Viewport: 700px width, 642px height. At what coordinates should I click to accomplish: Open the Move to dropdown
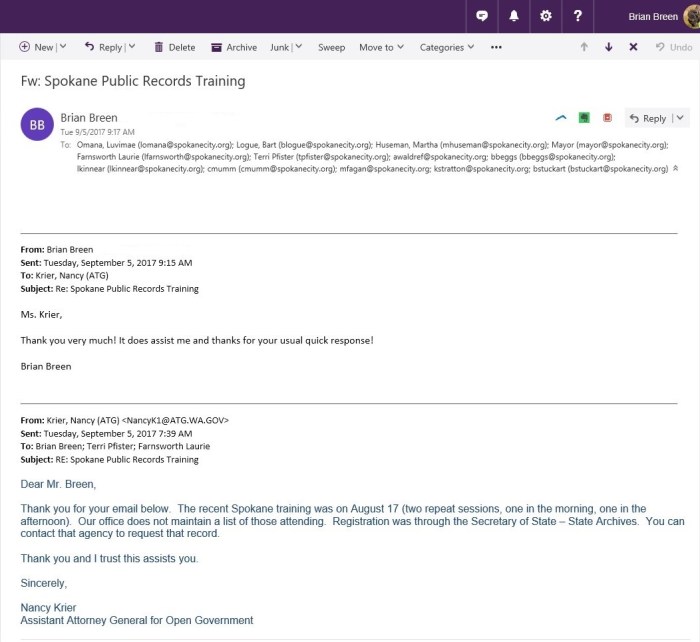(x=381, y=47)
